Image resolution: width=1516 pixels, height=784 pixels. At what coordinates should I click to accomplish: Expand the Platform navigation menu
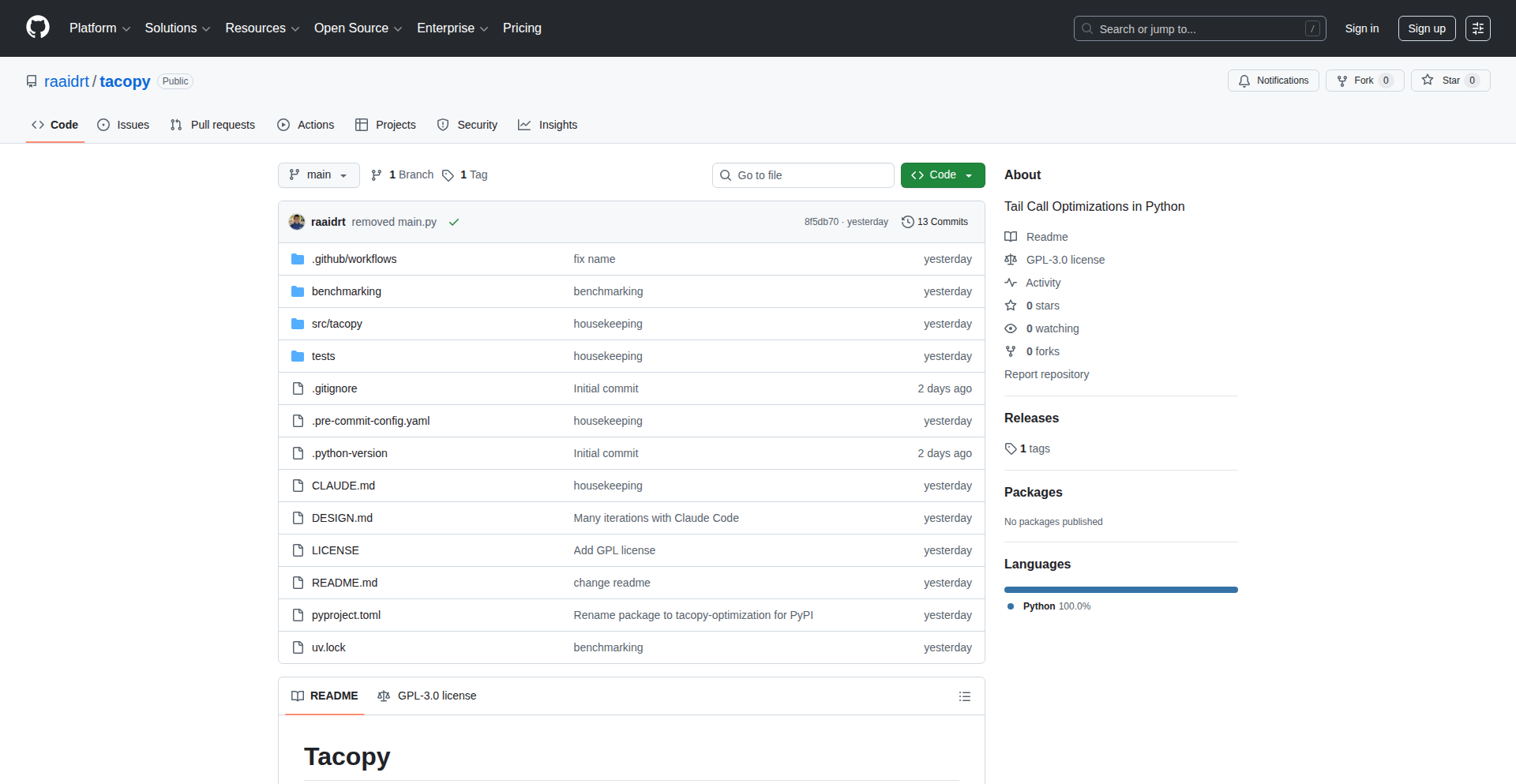pos(99,28)
